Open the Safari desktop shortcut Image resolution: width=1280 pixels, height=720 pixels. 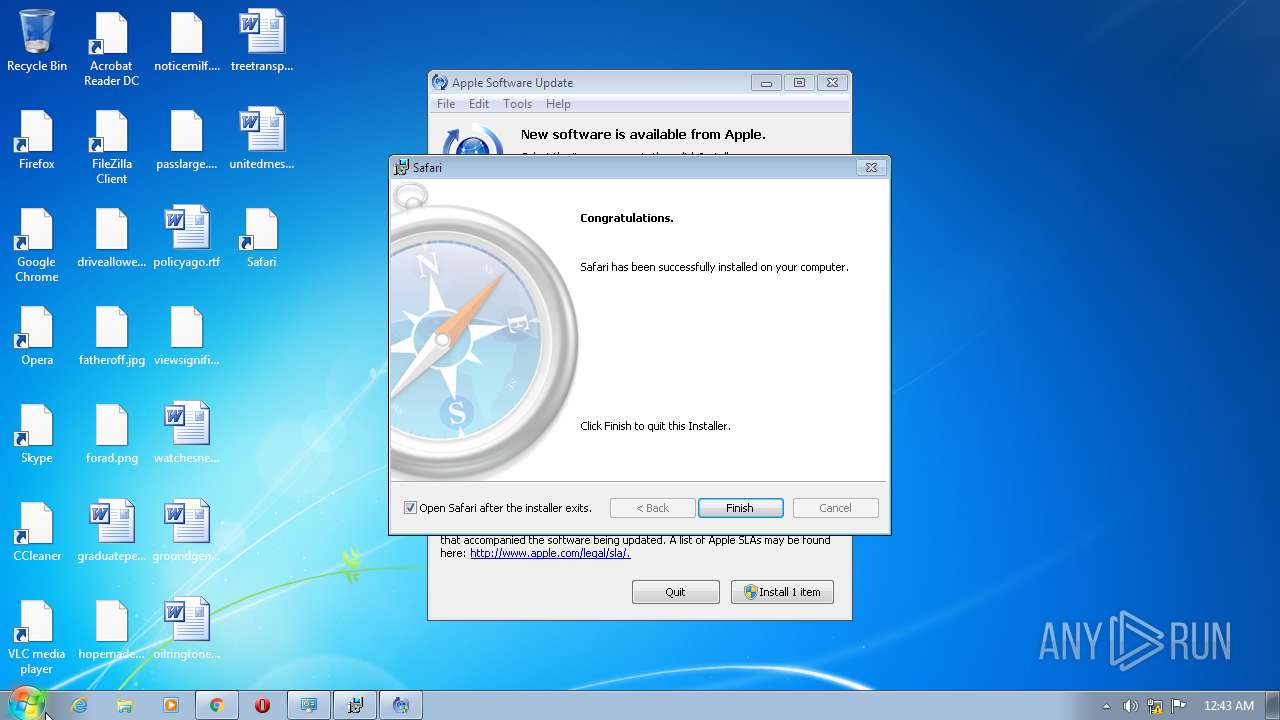tap(261, 237)
